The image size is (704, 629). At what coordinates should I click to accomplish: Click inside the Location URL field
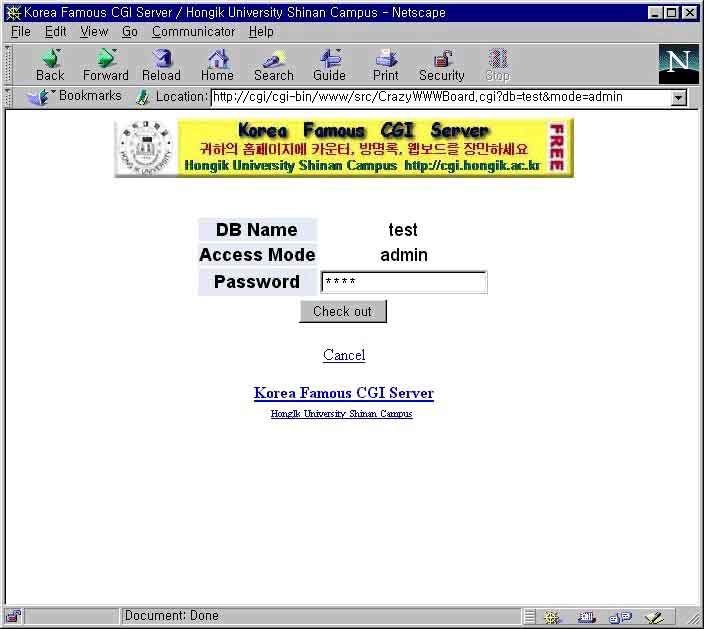(441, 97)
